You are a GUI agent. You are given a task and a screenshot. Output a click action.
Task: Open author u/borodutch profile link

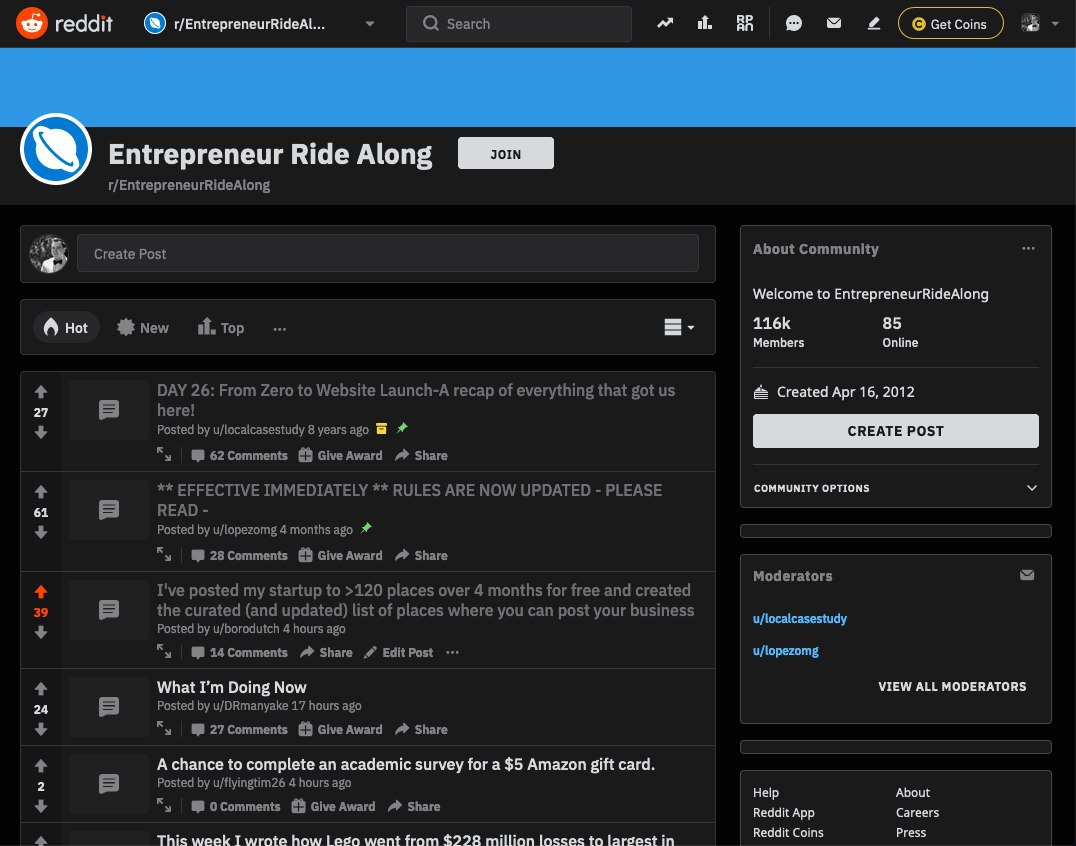(246, 628)
